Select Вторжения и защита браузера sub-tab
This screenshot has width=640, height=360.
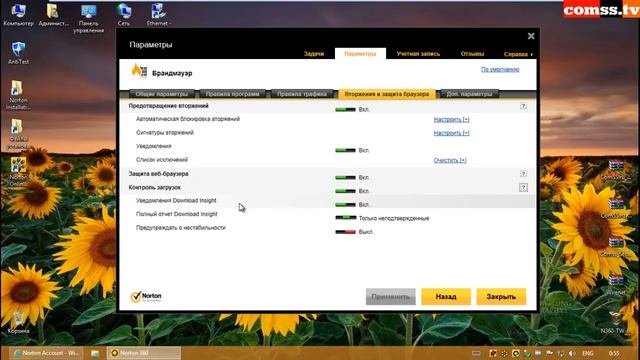(x=387, y=94)
